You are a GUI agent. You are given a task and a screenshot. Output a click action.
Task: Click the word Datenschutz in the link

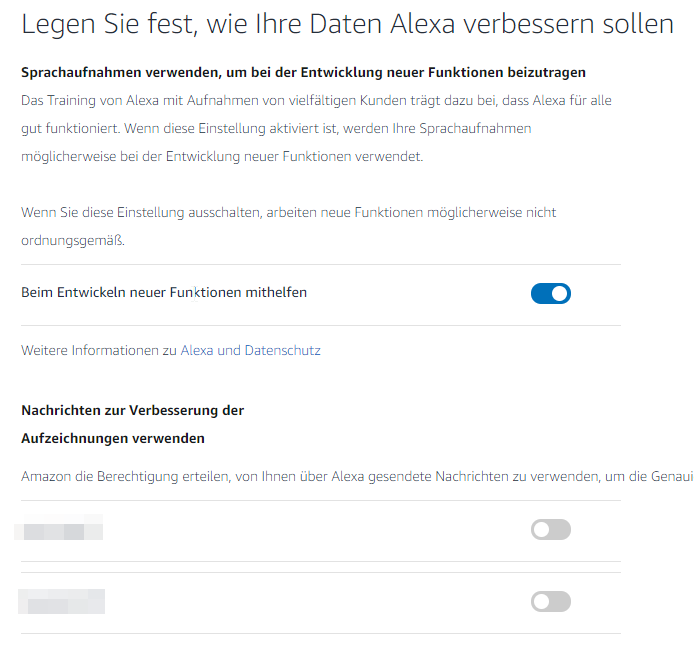282,350
